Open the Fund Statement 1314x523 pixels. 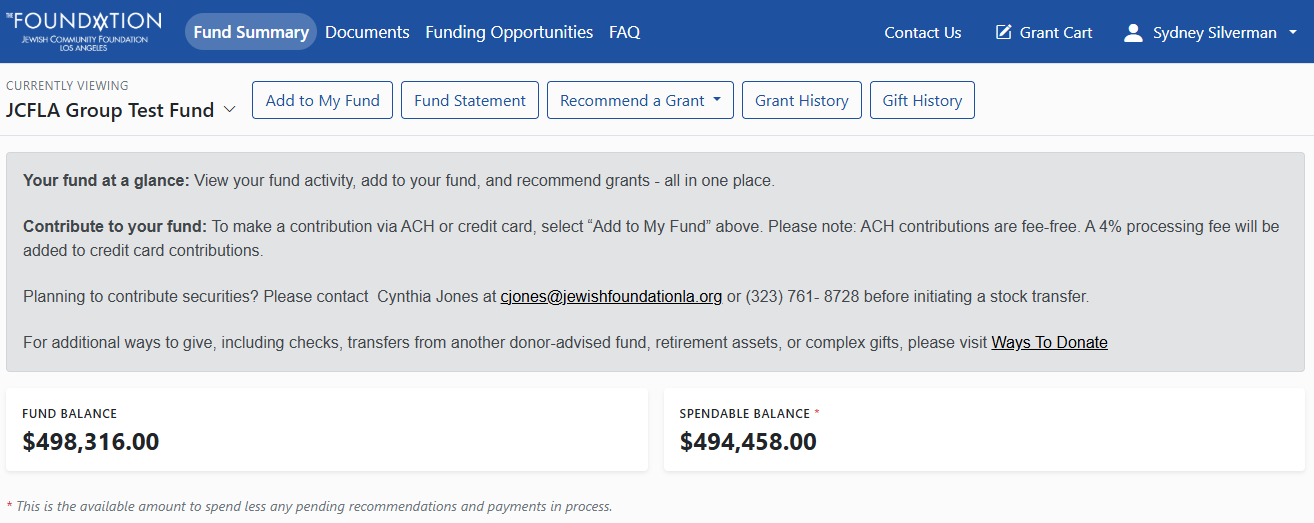point(470,100)
